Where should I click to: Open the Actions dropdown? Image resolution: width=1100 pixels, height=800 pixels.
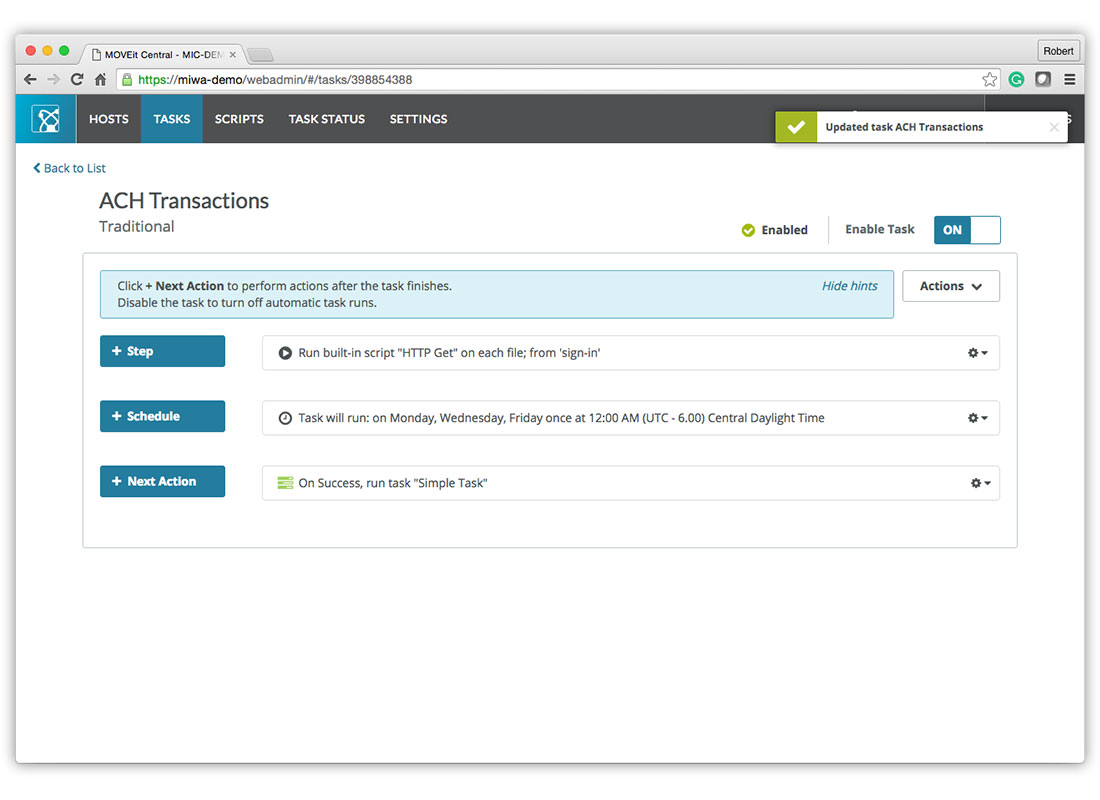tap(950, 286)
